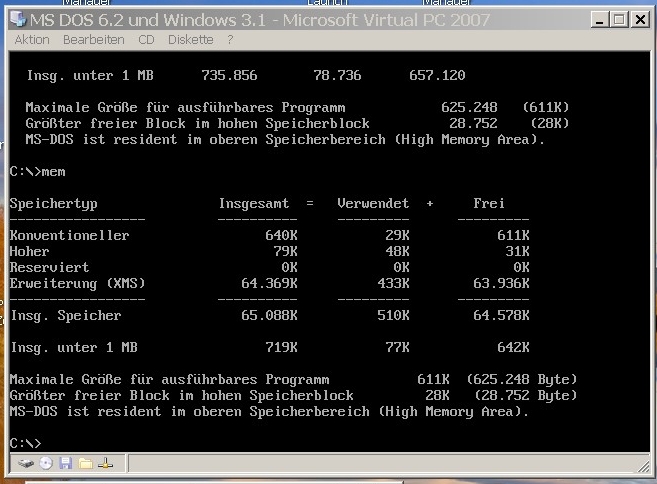657x484 pixels.
Task: Click the 'Erweiterung (XMS)' row label
Action: pyautogui.click(x=78, y=284)
